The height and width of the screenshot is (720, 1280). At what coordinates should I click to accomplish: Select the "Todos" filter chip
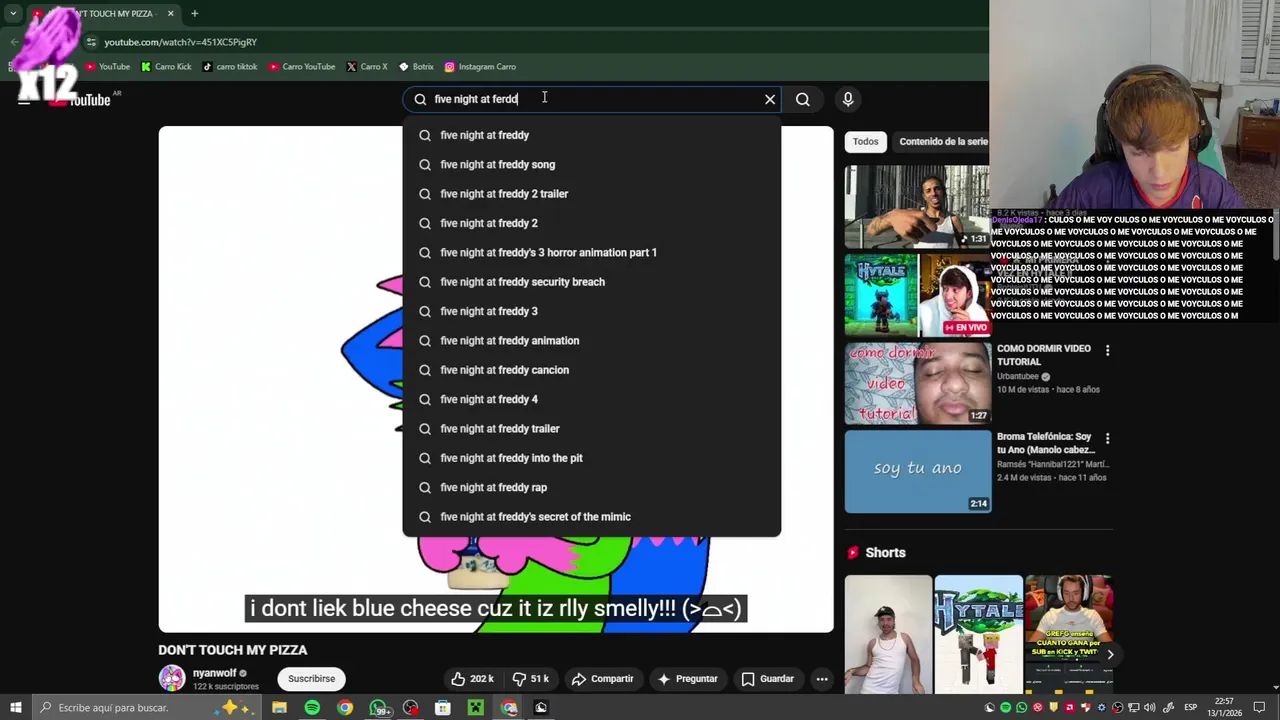click(x=865, y=142)
